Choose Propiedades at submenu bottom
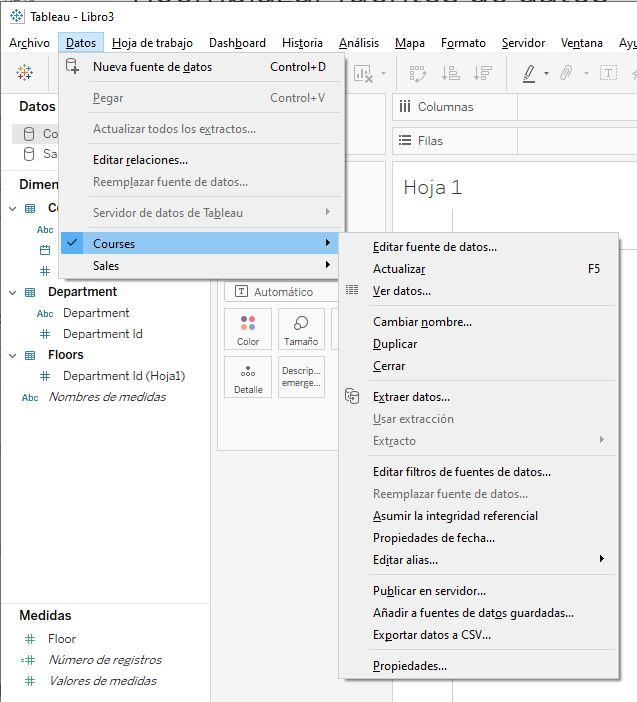 click(x=479, y=666)
